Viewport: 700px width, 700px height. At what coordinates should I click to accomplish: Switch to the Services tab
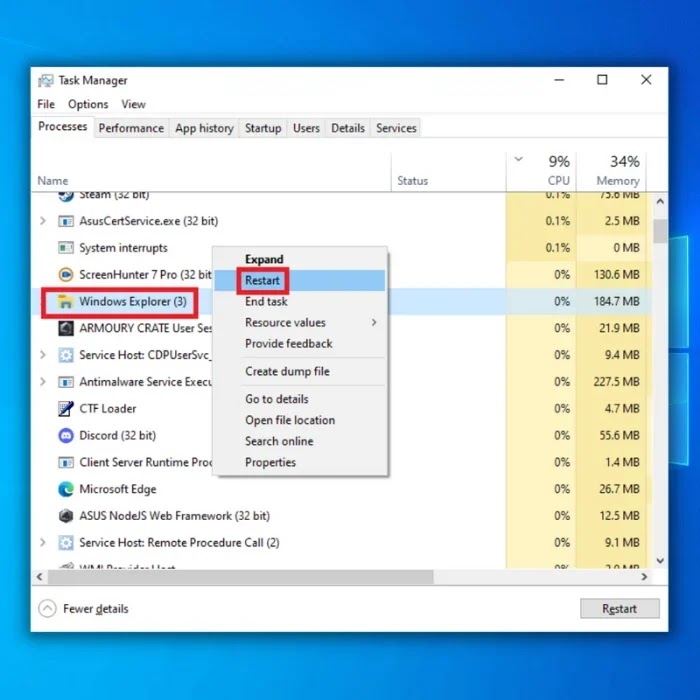[x=396, y=128]
